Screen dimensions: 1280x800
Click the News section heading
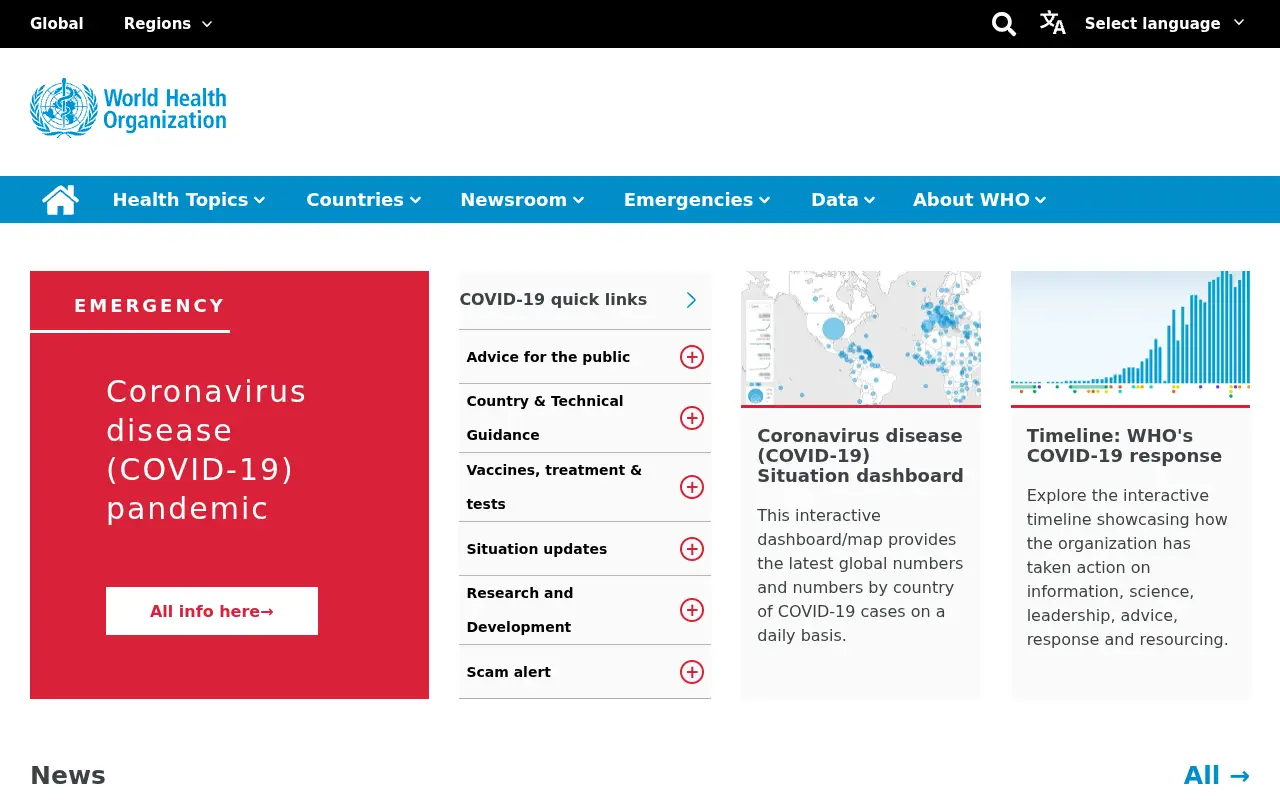click(x=68, y=776)
